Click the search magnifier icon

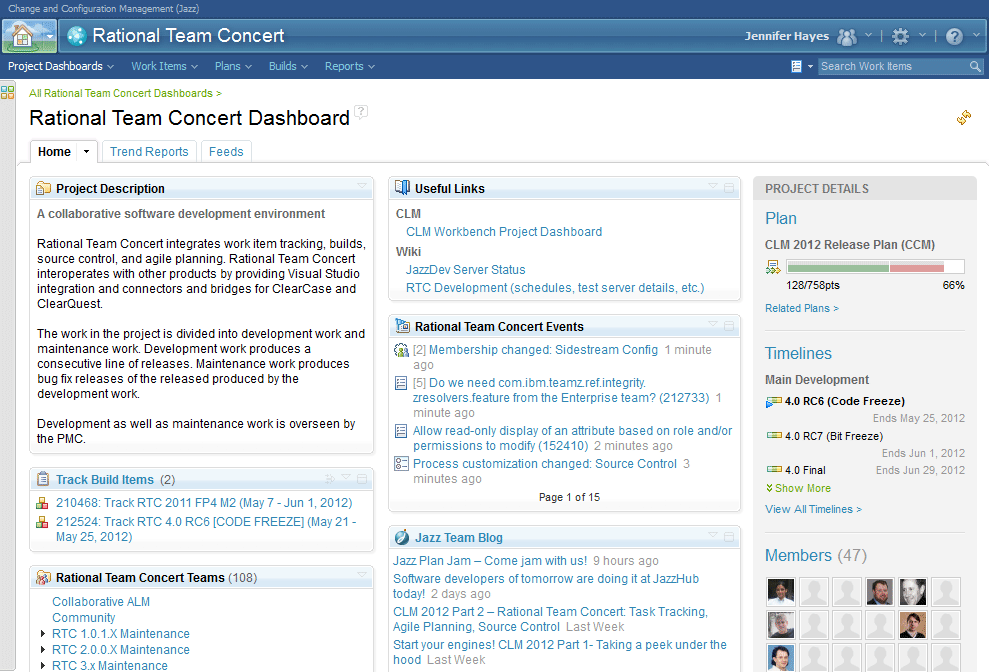click(975, 66)
